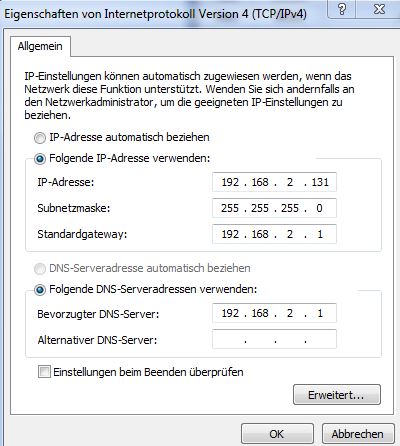Image resolution: width=400 pixels, height=446 pixels.
Task: Click the empty Alternativer DNS-Server field
Action: click(x=274, y=339)
